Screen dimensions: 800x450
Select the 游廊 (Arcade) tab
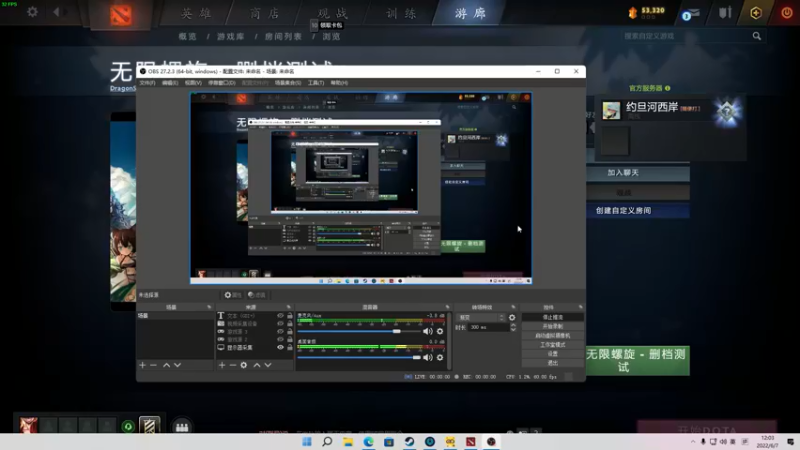coord(470,13)
